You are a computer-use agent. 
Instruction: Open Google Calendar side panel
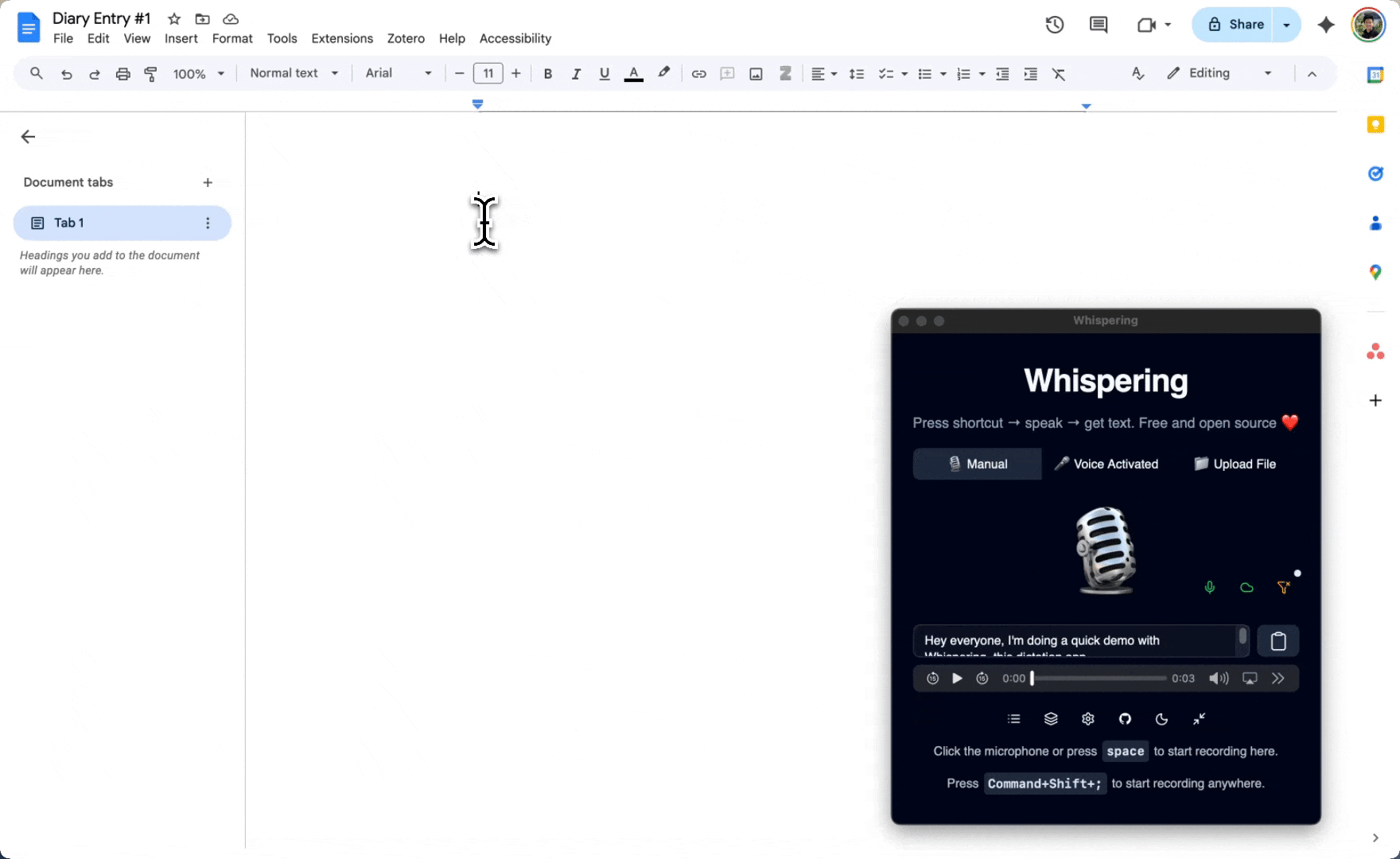(x=1375, y=75)
